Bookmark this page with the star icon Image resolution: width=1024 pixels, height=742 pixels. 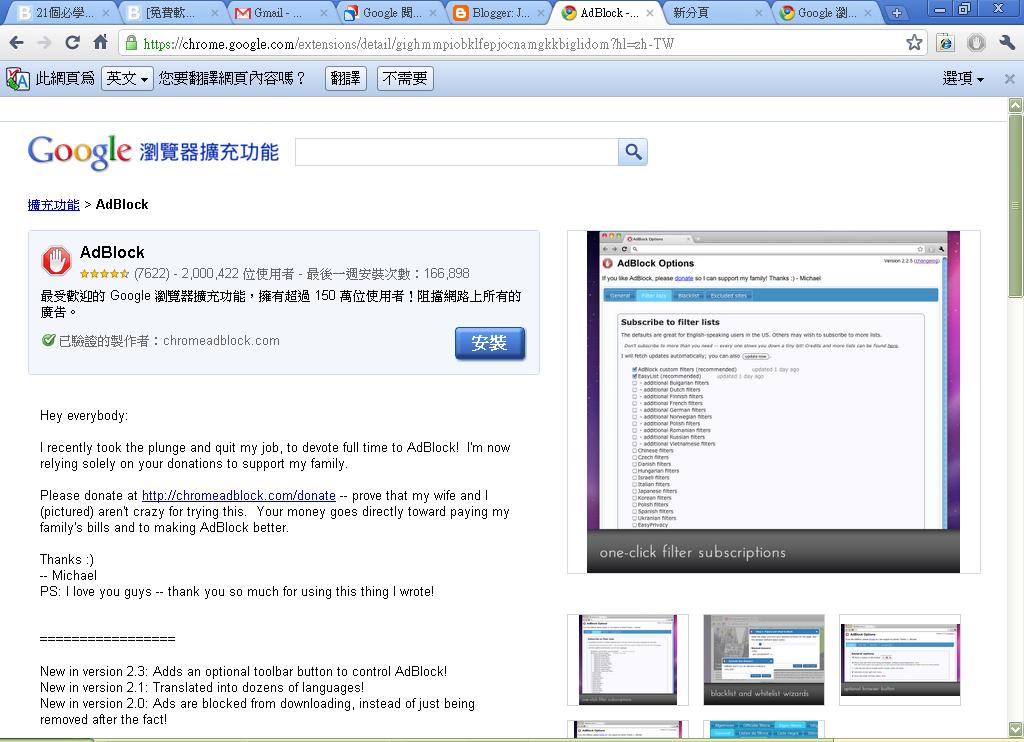[914, 43]
